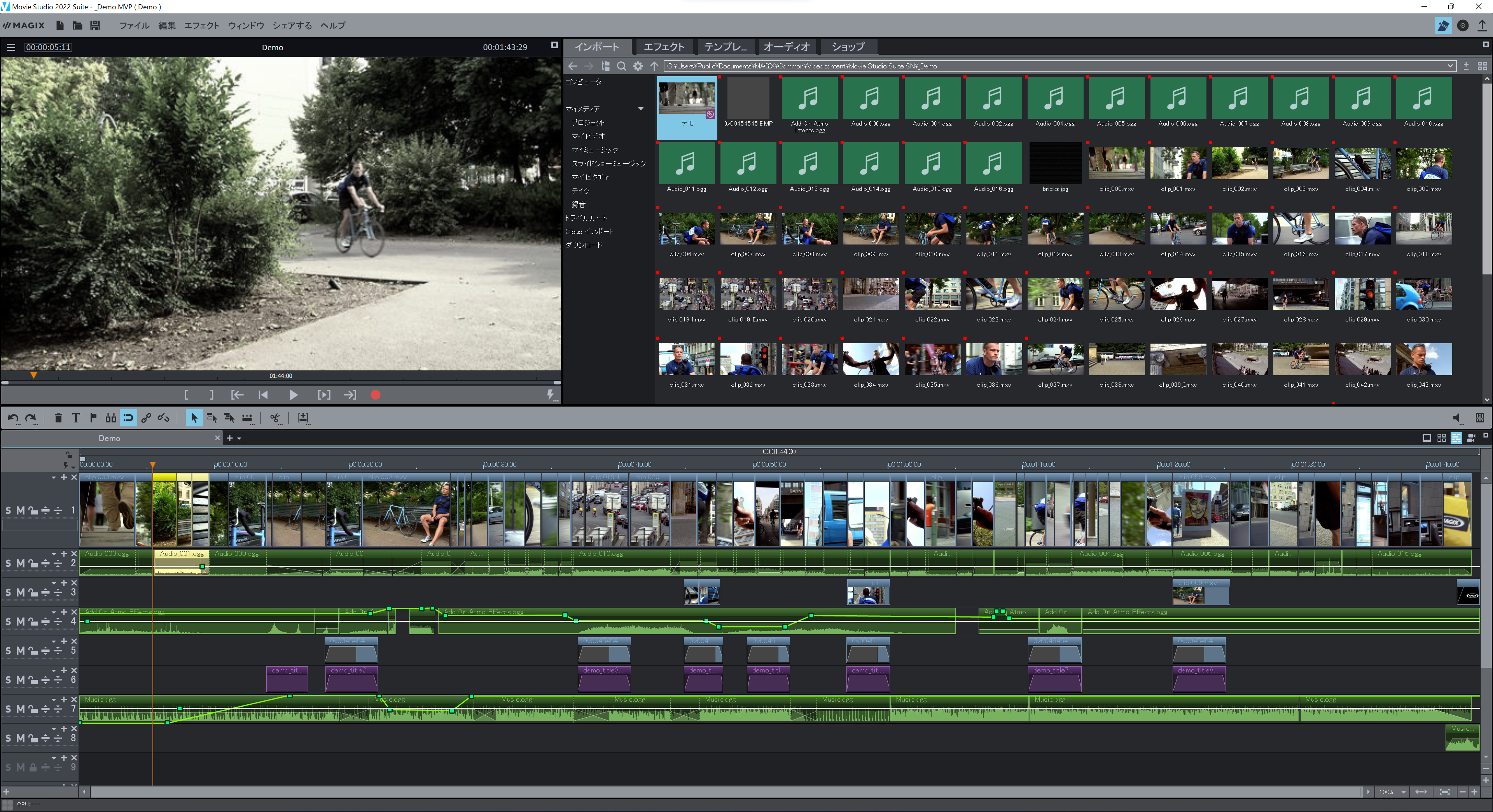Open the ファイル menu
This screenshot has width=1493, height=812.
(x=134, y=26)
